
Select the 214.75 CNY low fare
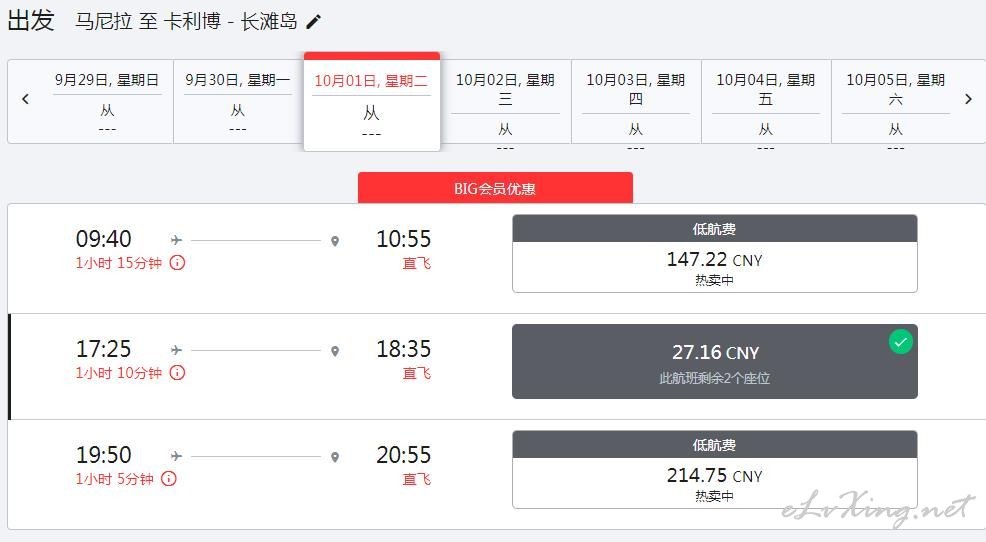tap(714, 469)
